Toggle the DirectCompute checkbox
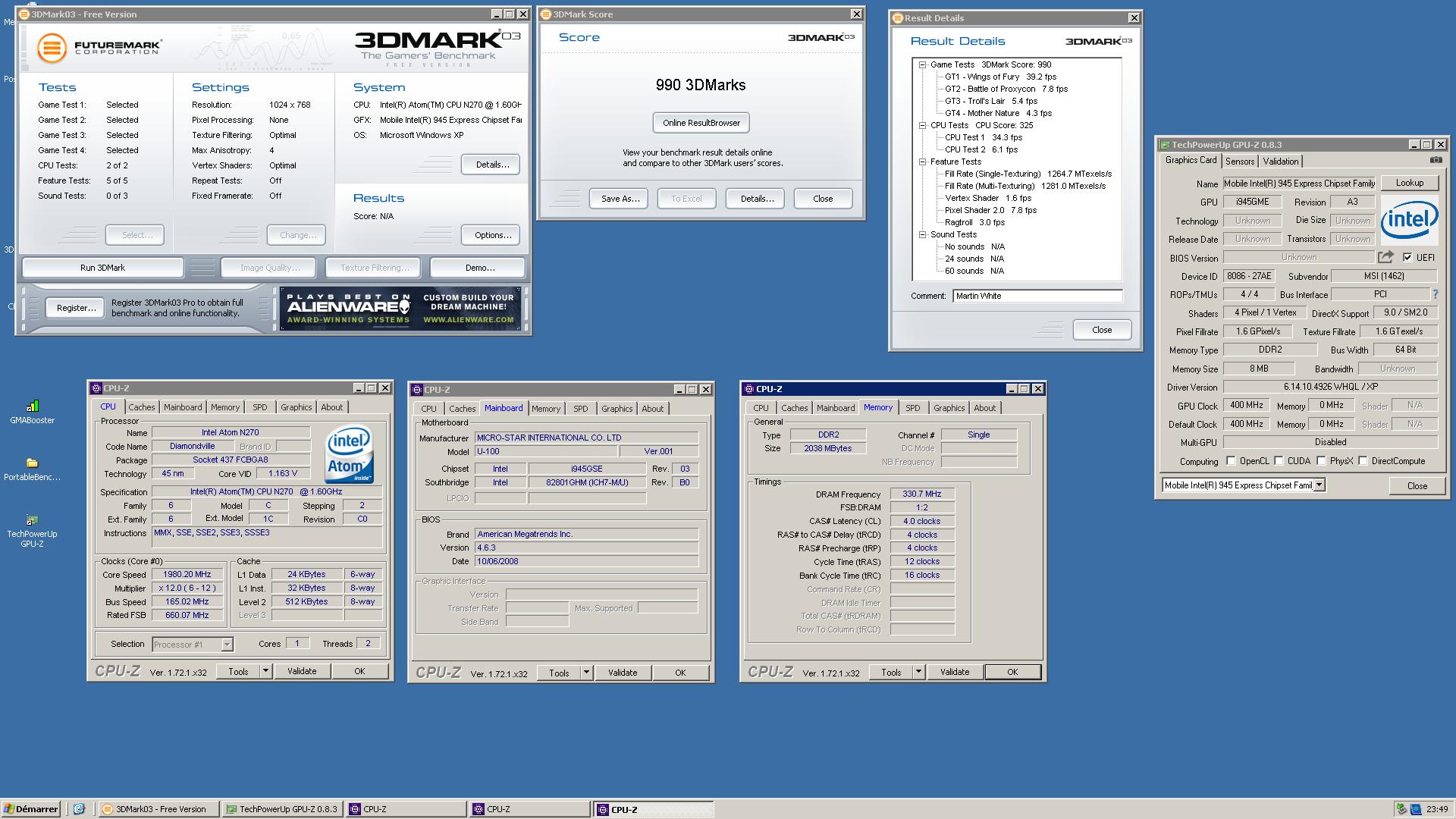Image resolution: width=1456 pixels, height=819 pixels. (1363, 460)
